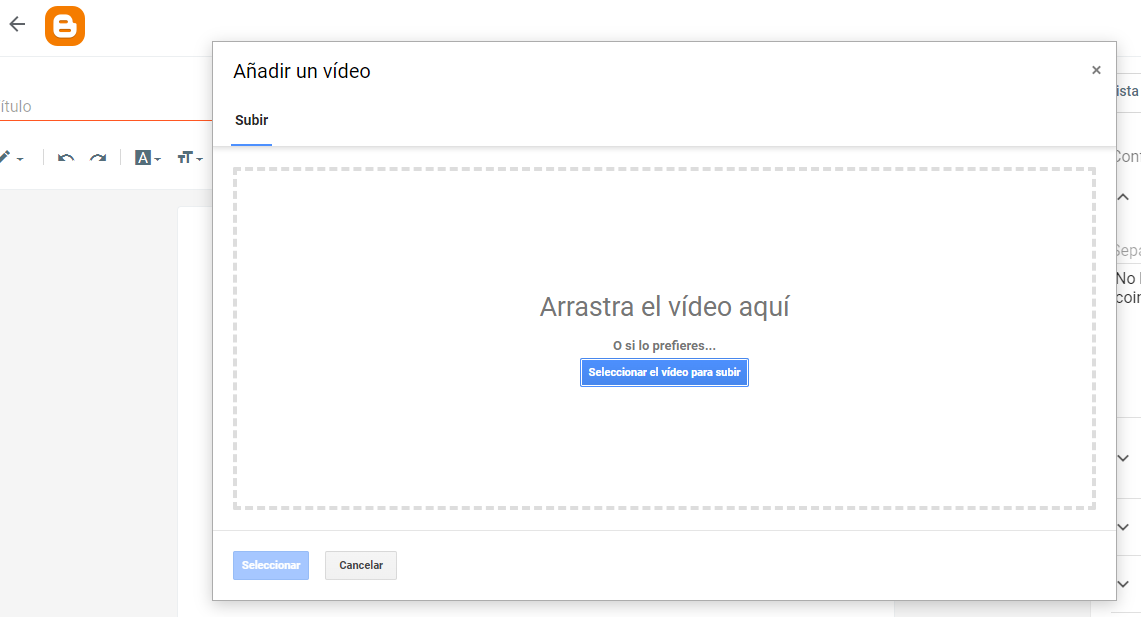
Task: Click the Cancelar button
Action: pos(360,565)
